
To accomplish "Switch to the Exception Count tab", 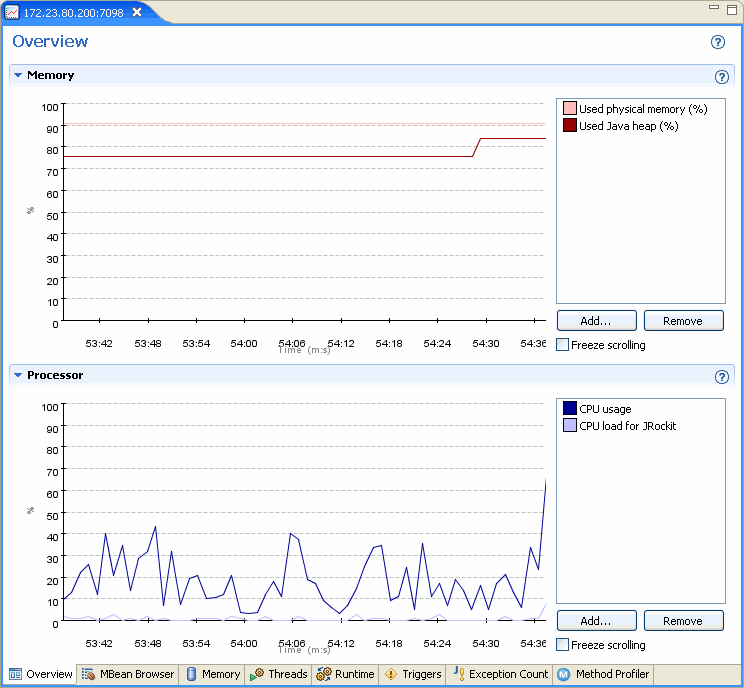I will 500,674.
